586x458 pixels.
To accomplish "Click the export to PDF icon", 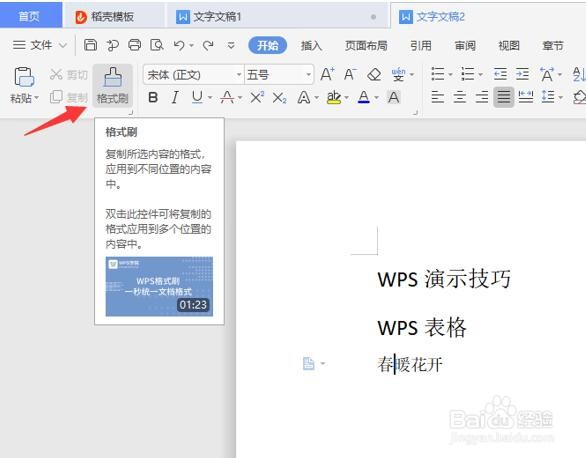I will coord(112,46).
